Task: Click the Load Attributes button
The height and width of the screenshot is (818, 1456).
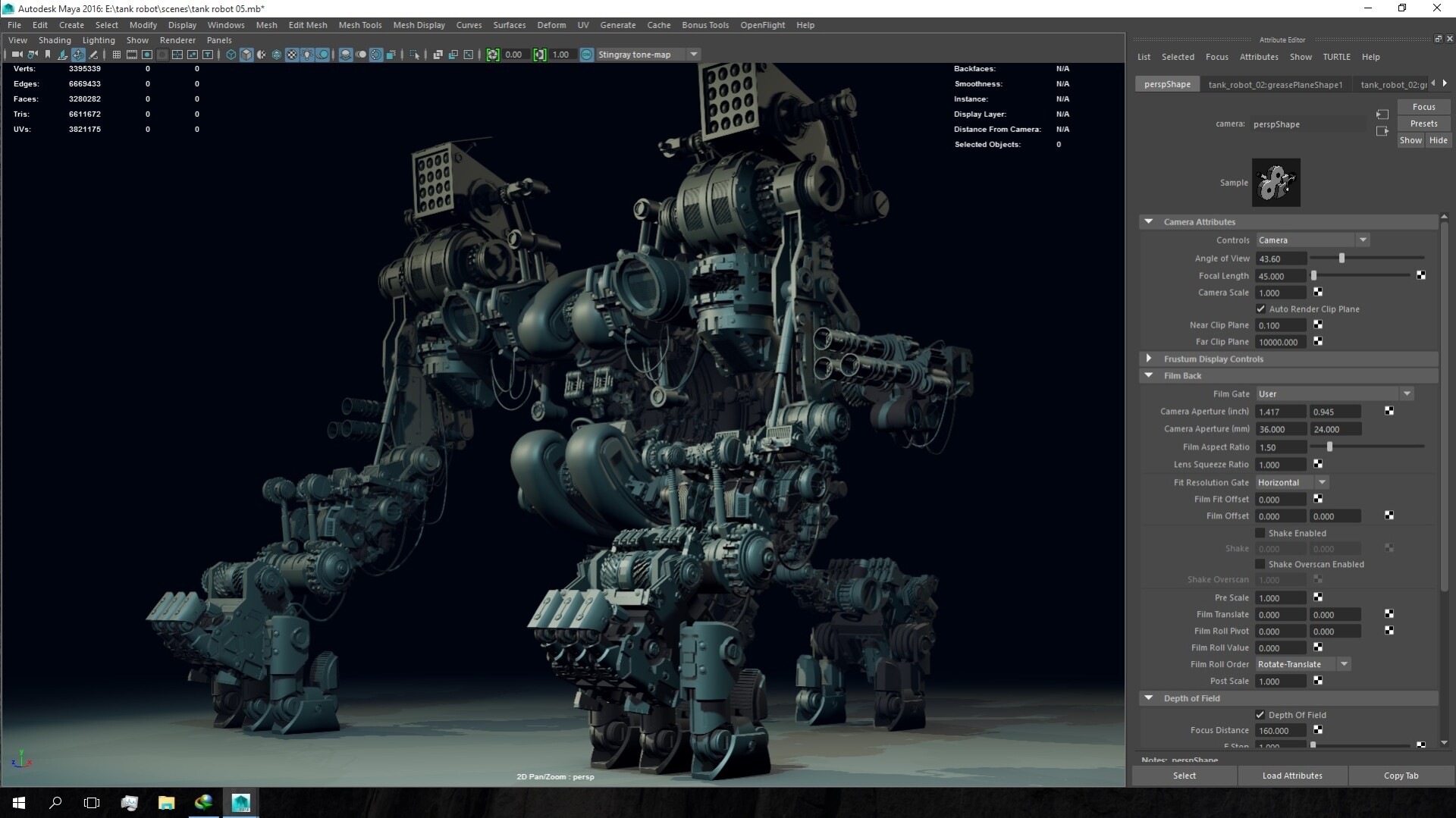Action: pos(1292,776)
